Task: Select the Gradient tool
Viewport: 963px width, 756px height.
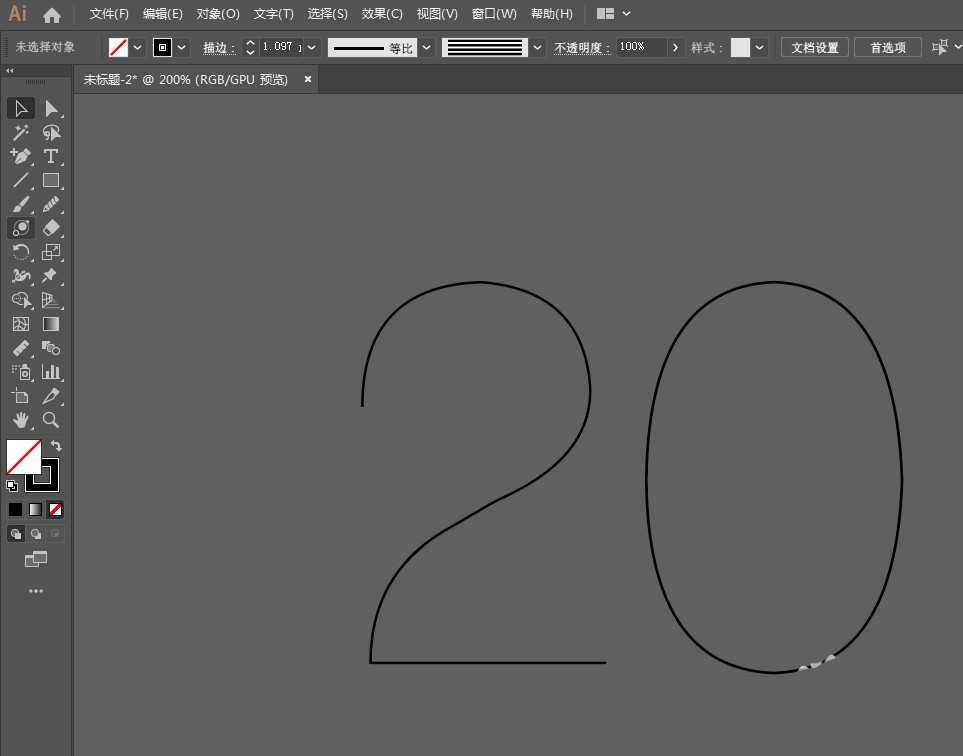Action: [x=51, y=324]
